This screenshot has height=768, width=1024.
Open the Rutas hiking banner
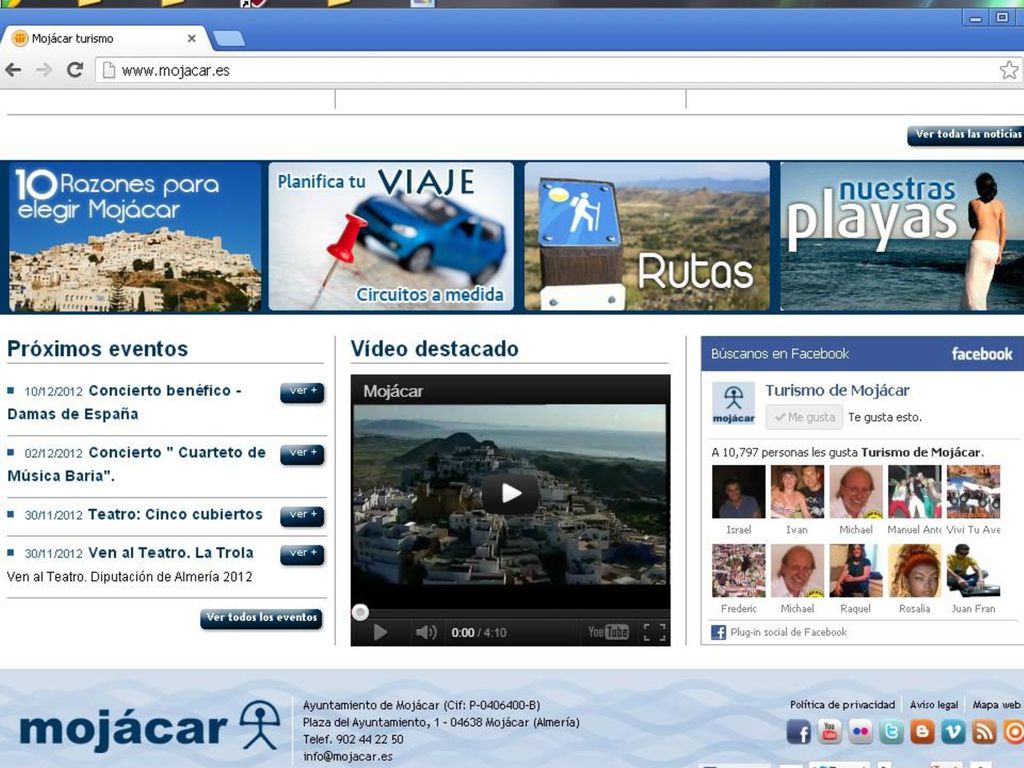click(647, 236)
